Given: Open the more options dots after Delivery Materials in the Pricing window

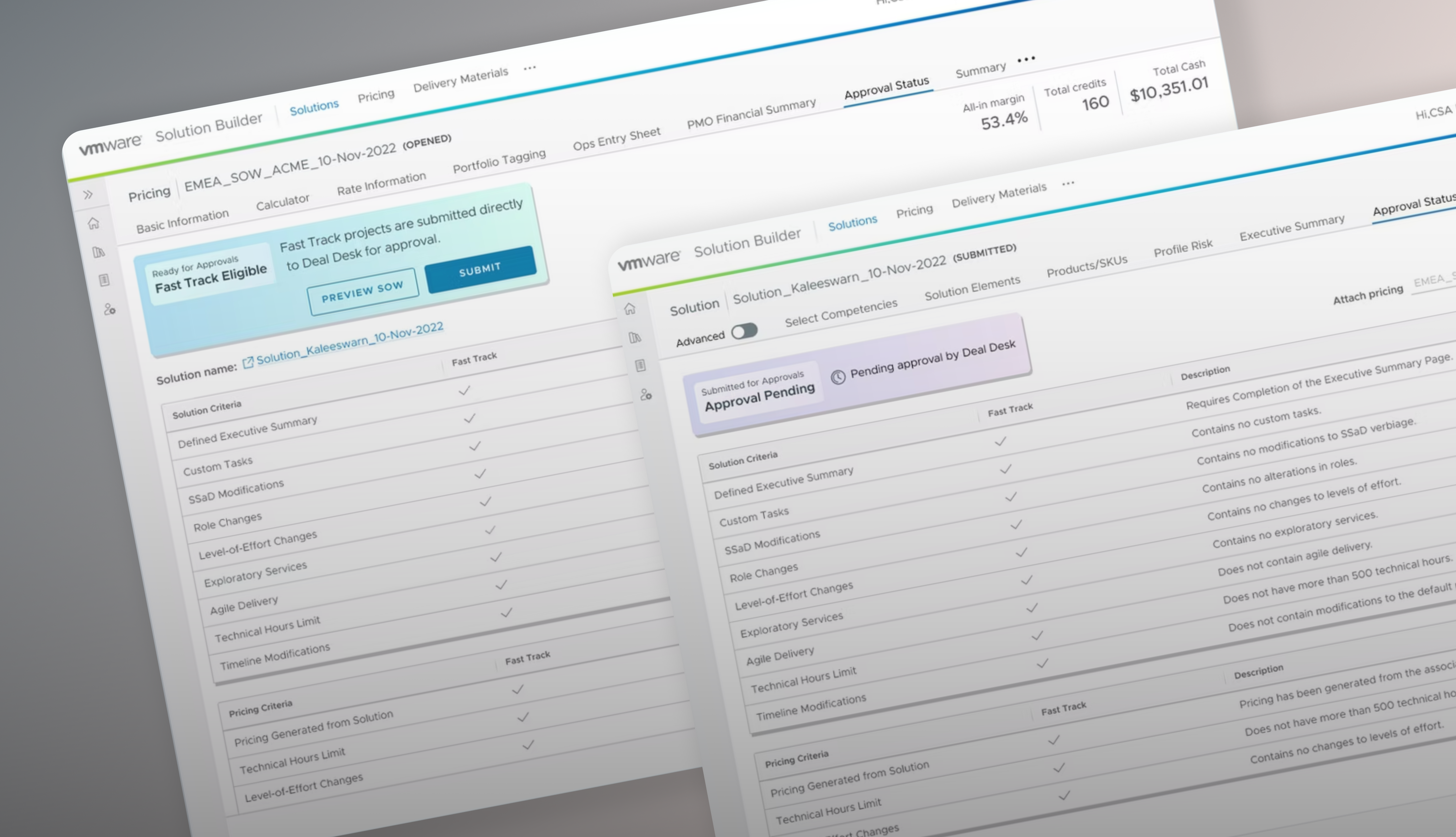Looking at the screenshot, I should tap(530, 68).
